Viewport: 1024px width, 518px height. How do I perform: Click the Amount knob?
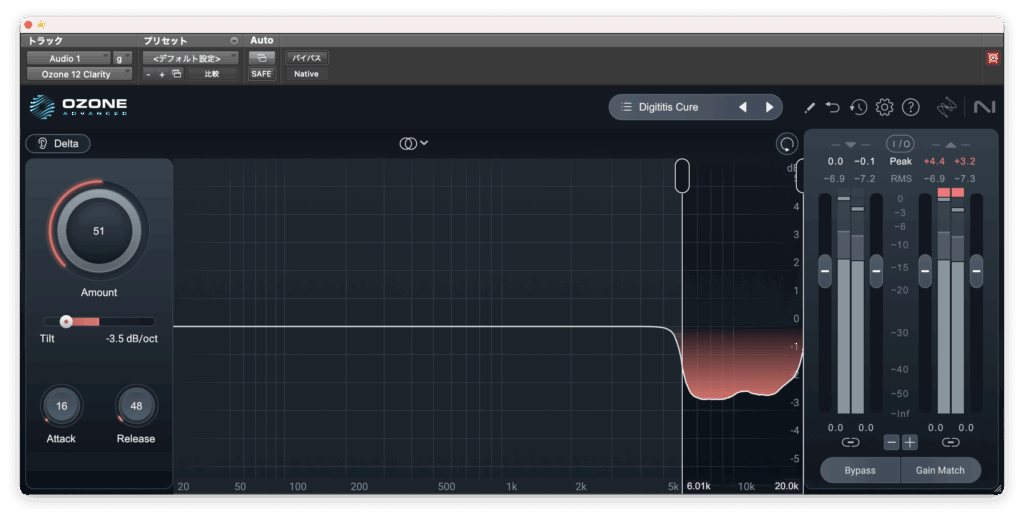(99, 230)
